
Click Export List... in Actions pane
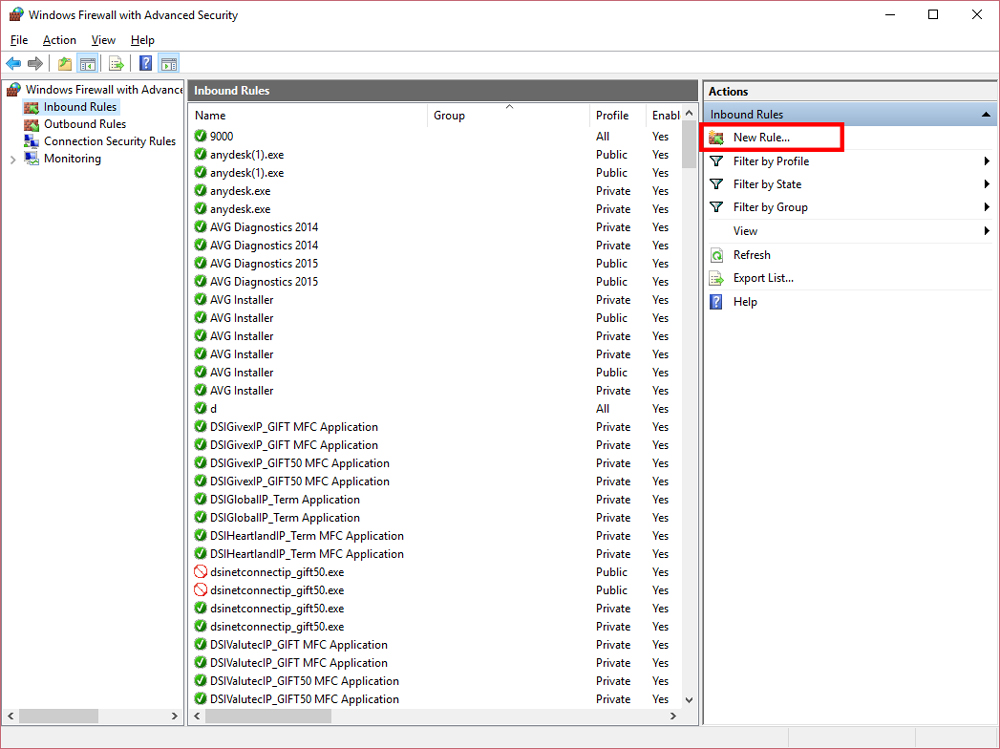pyautogui.click(x=763, y=278)
